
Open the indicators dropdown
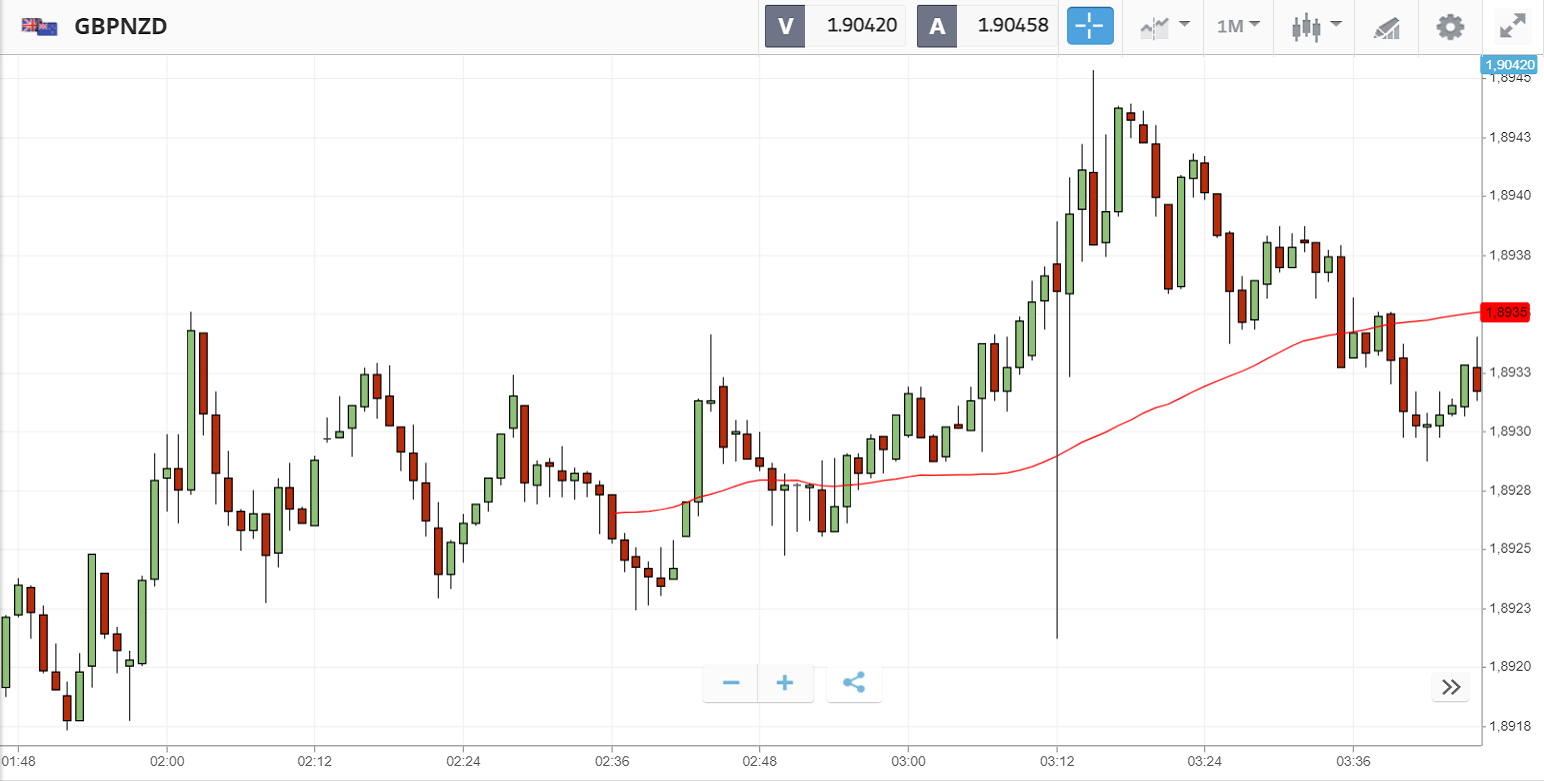1164,26
